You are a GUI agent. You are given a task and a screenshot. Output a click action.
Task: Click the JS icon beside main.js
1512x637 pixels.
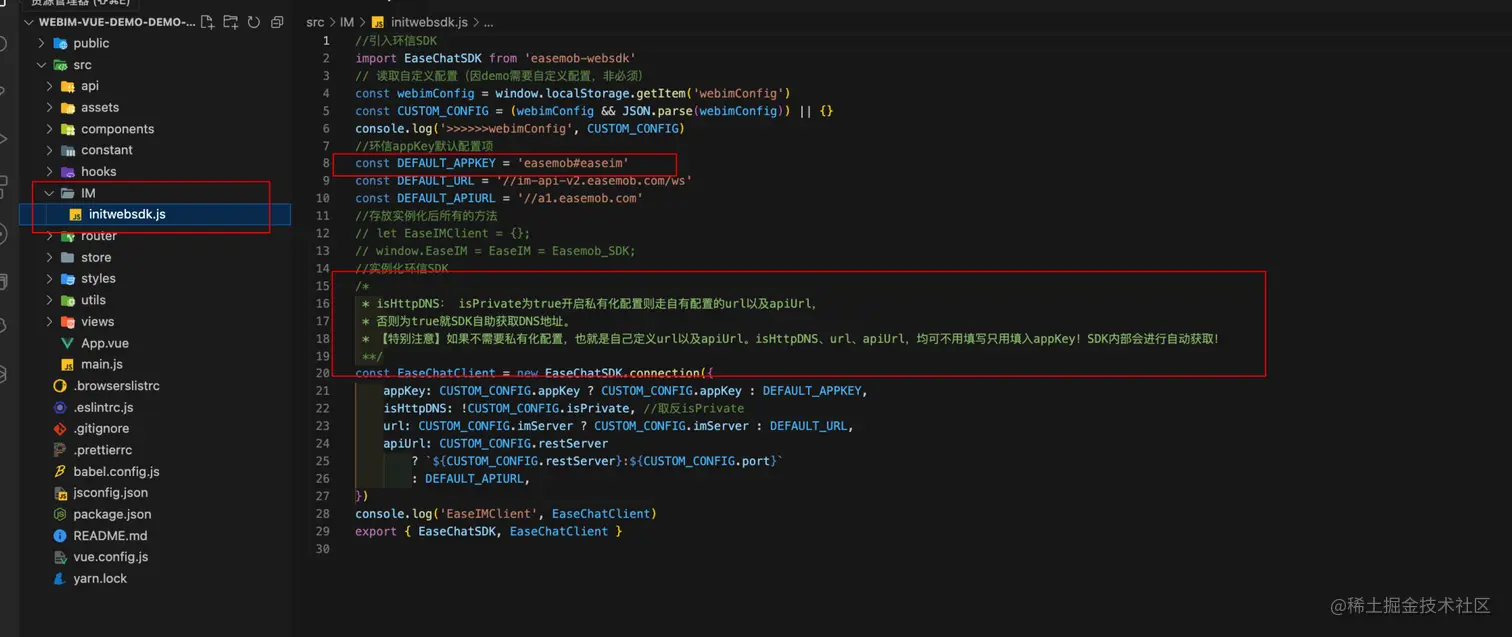[68, 365]
